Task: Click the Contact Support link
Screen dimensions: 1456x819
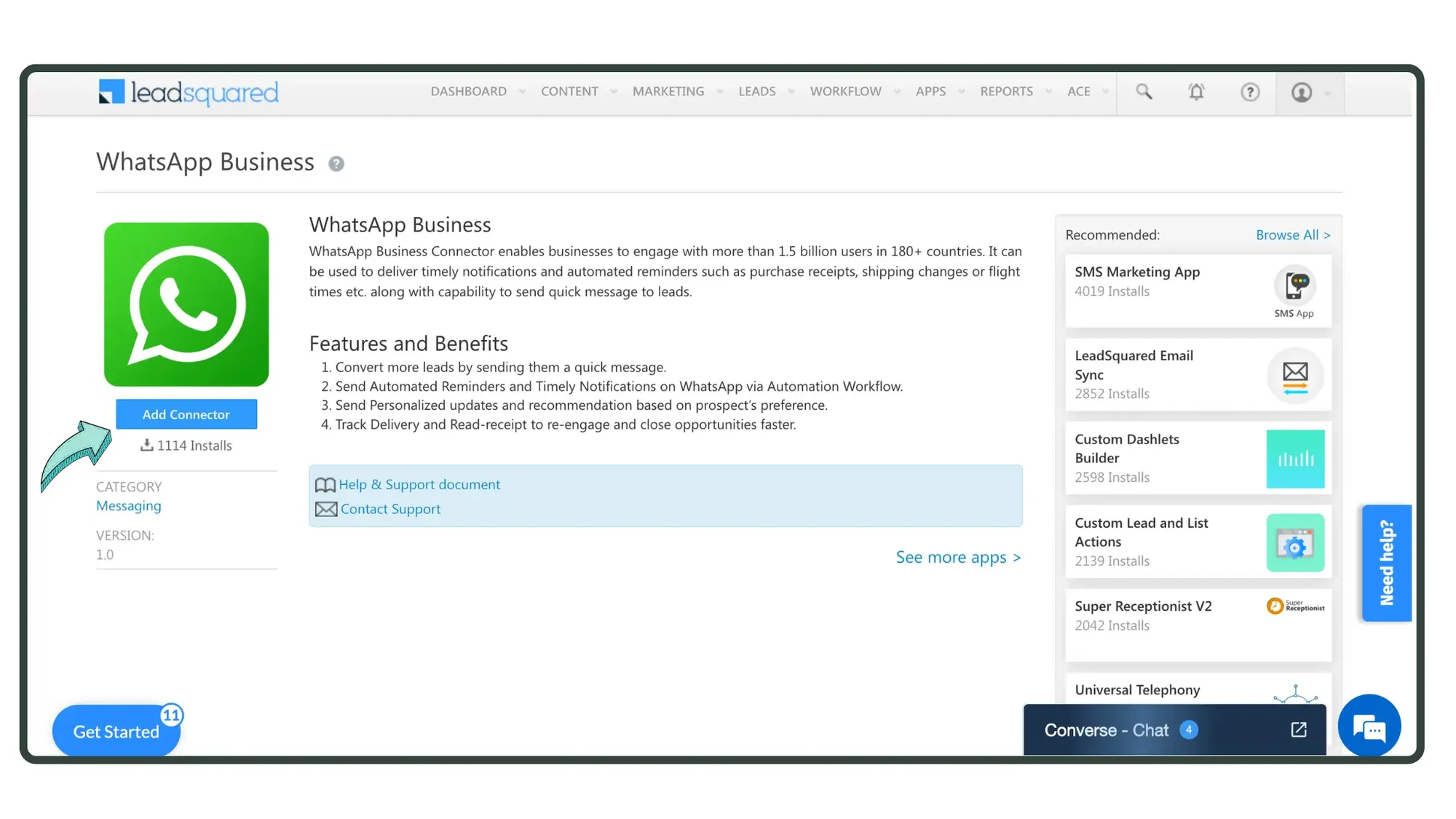Action: coord(390,510)
